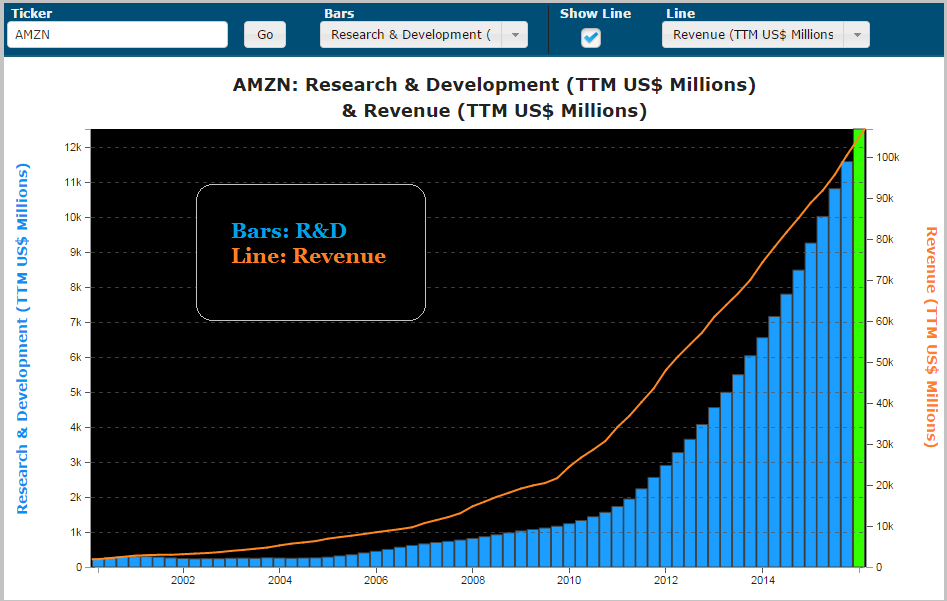Click the '20k' right axis value
The width and height of the screenshot is (947, 601).
tap(885, 486)
